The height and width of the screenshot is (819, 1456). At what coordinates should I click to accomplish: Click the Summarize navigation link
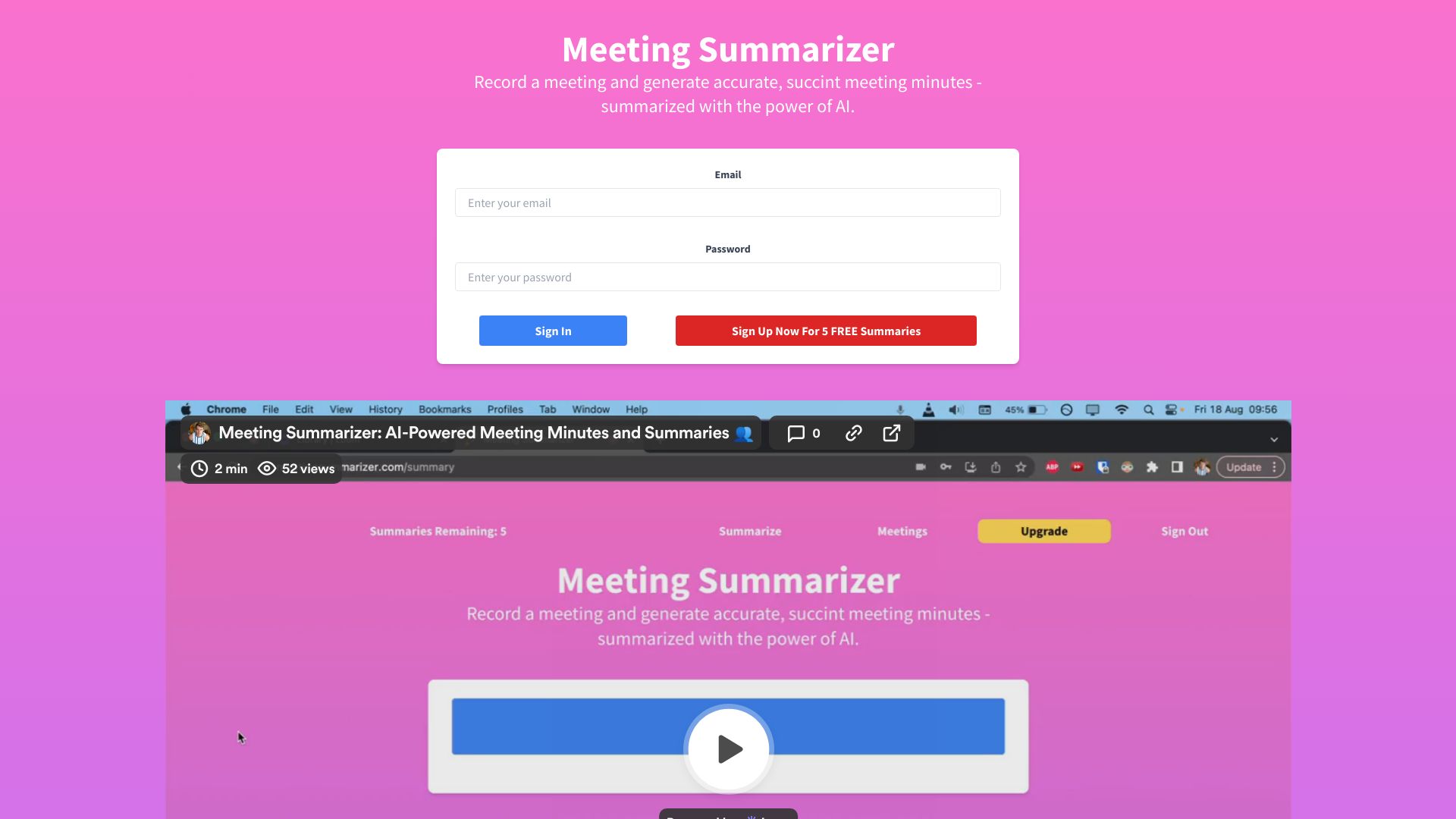(750, 530)
